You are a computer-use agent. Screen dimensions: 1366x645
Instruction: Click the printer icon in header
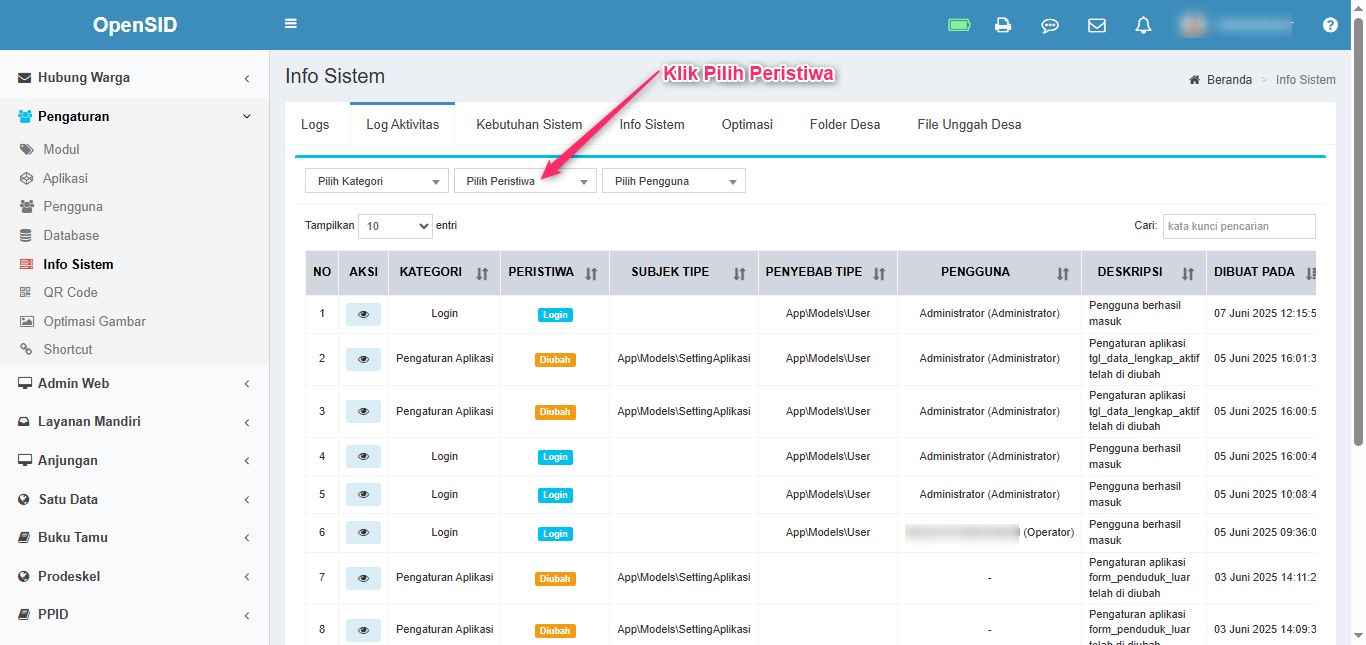coord(1003,25)
